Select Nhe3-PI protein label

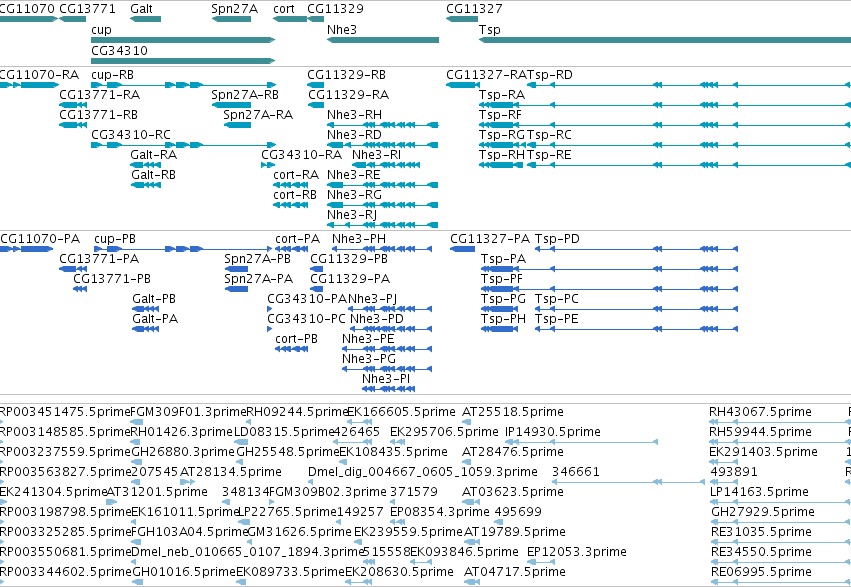(386, 379)
